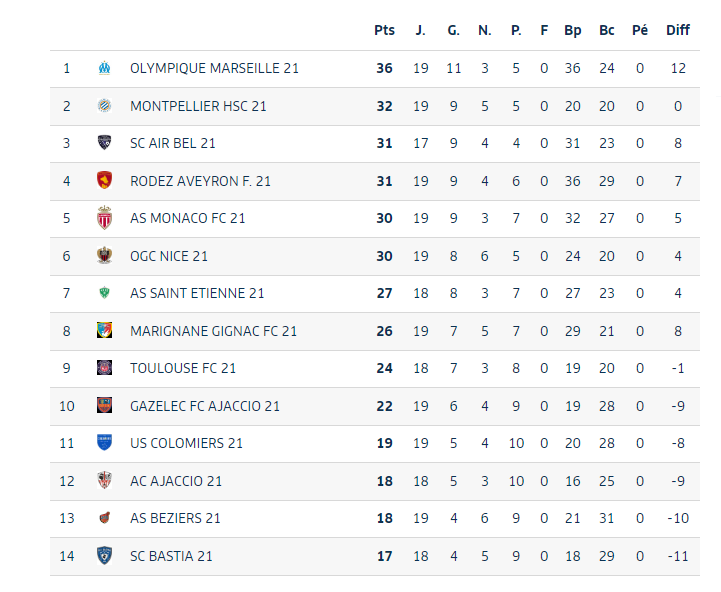Click the Rodez Aveyron club crest
The width and height of the screenshot is (721, 592).
point(104,181)
